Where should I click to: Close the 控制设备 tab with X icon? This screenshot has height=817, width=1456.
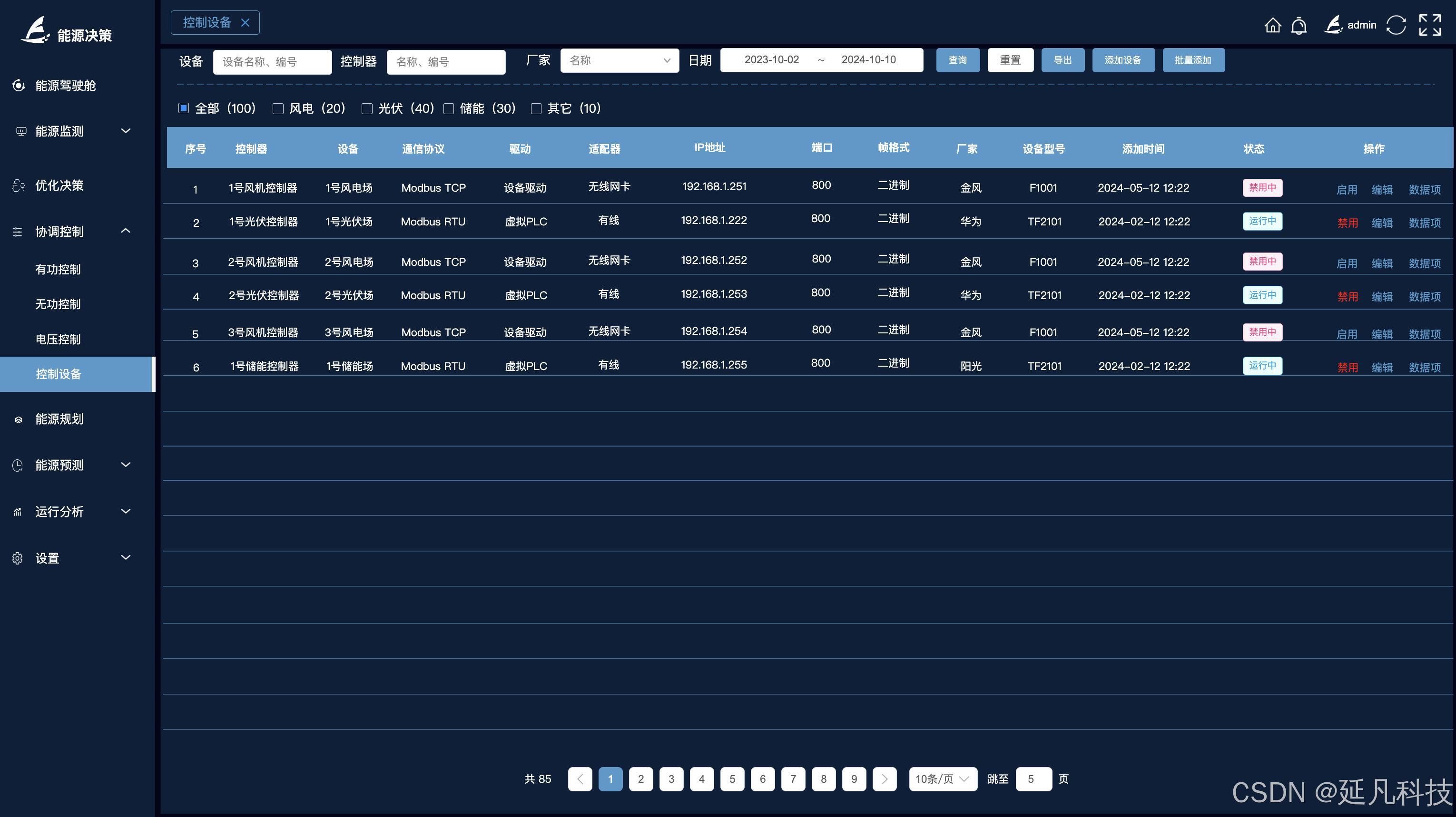246,23
